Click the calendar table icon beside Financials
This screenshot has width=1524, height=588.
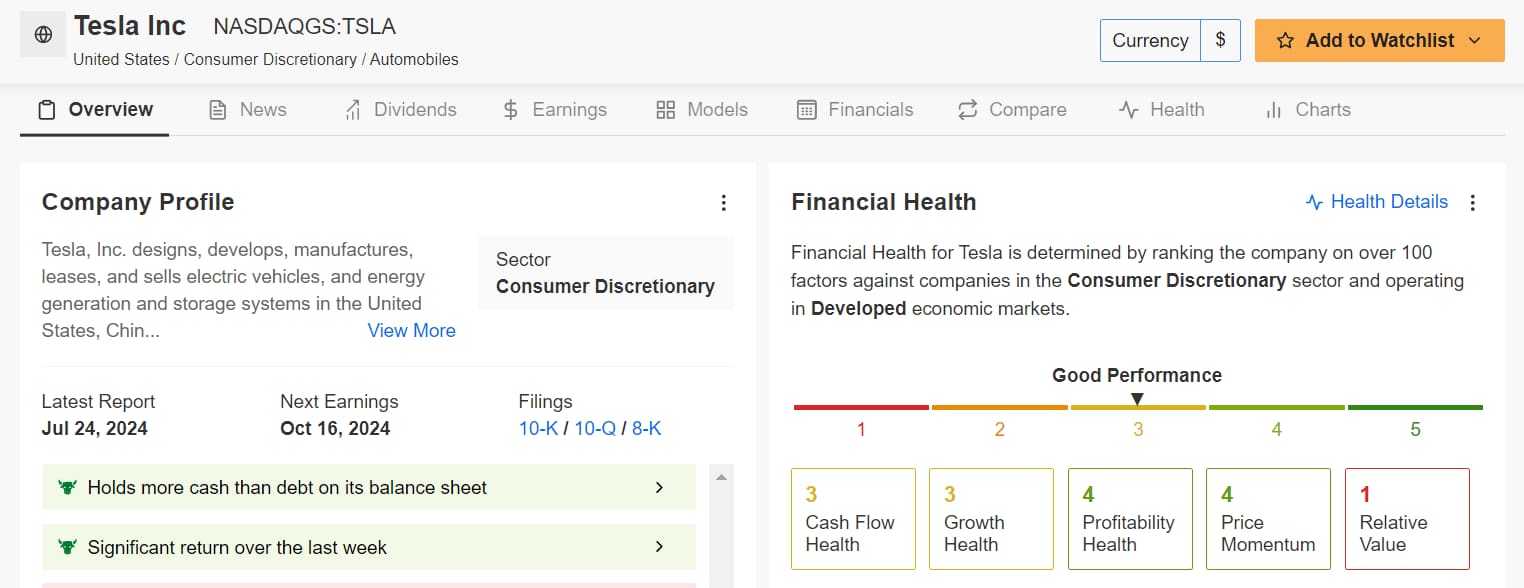[807, 110]
